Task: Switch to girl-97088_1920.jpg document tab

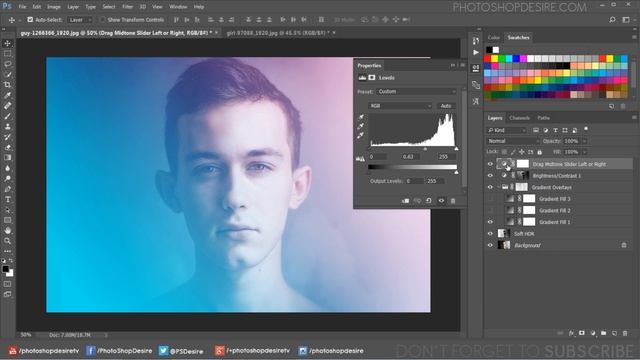Action: [278, 33]
